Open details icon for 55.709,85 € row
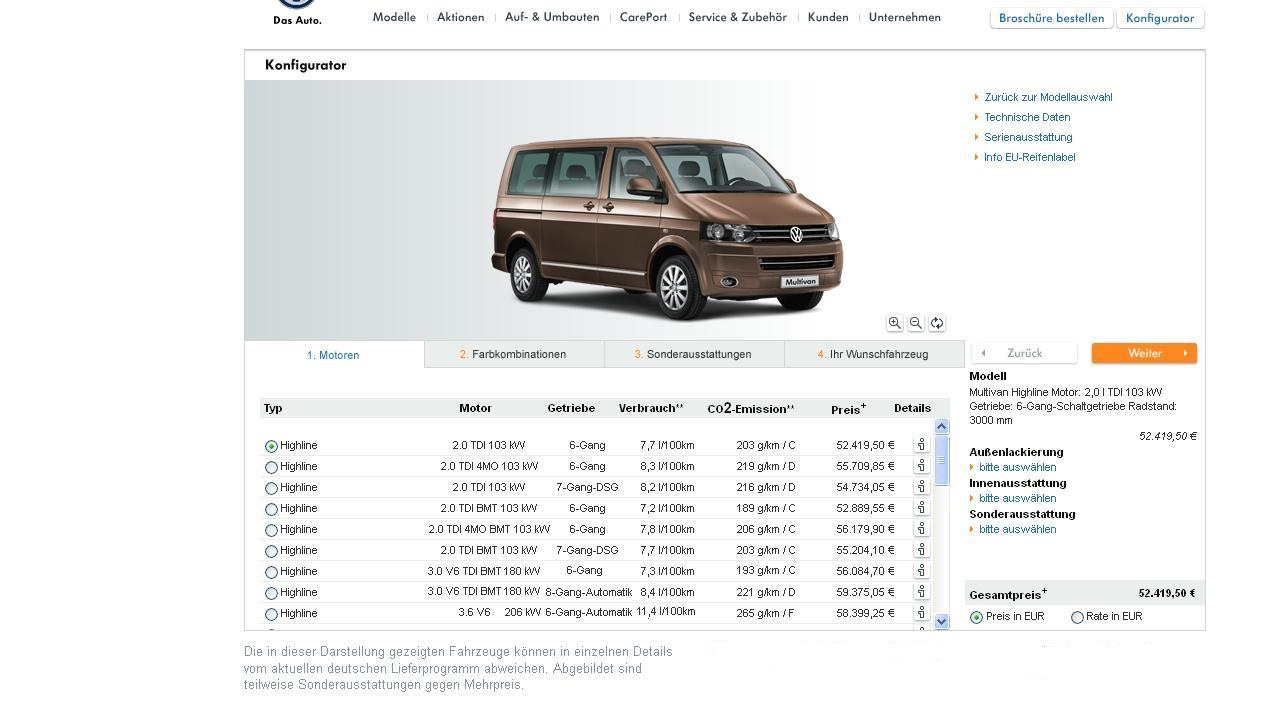The image size is (1270, 701). tap(921, 466)
